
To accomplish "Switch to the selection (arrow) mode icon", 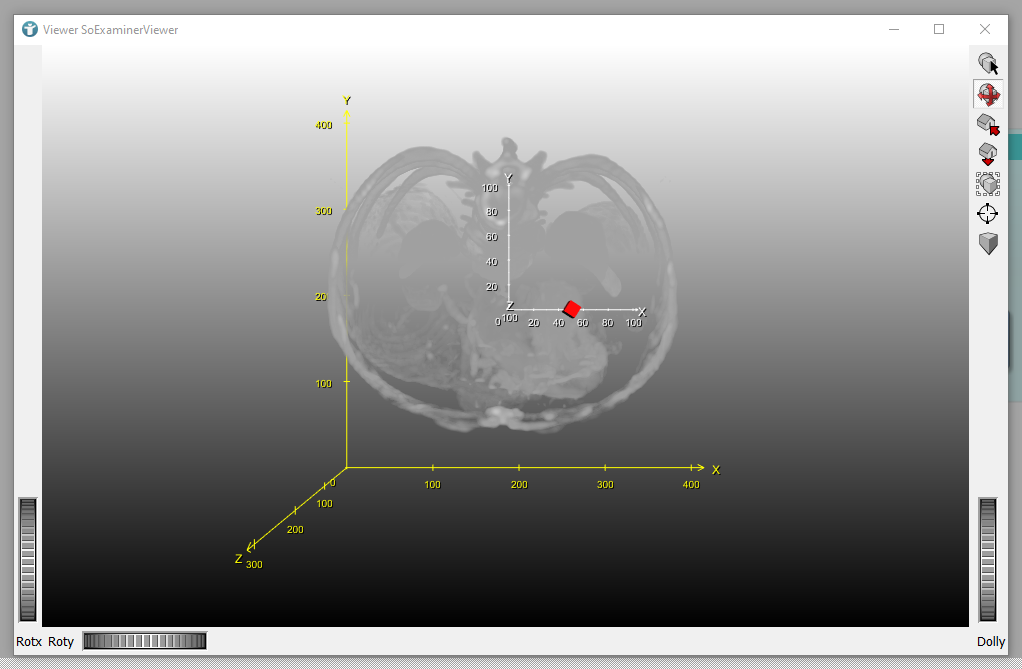I will 988,65.
